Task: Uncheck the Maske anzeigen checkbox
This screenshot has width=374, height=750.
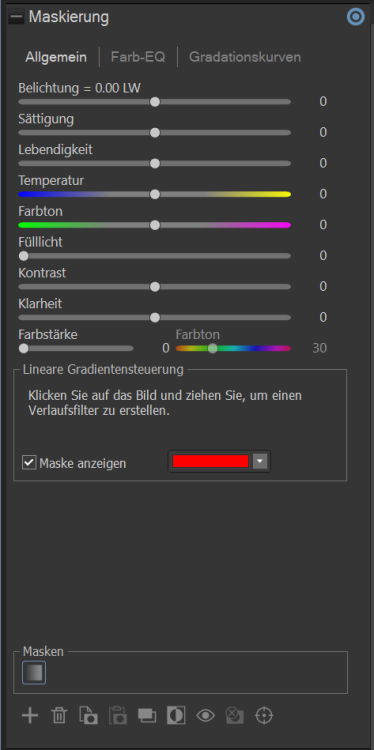Action: tap(29, 463)
